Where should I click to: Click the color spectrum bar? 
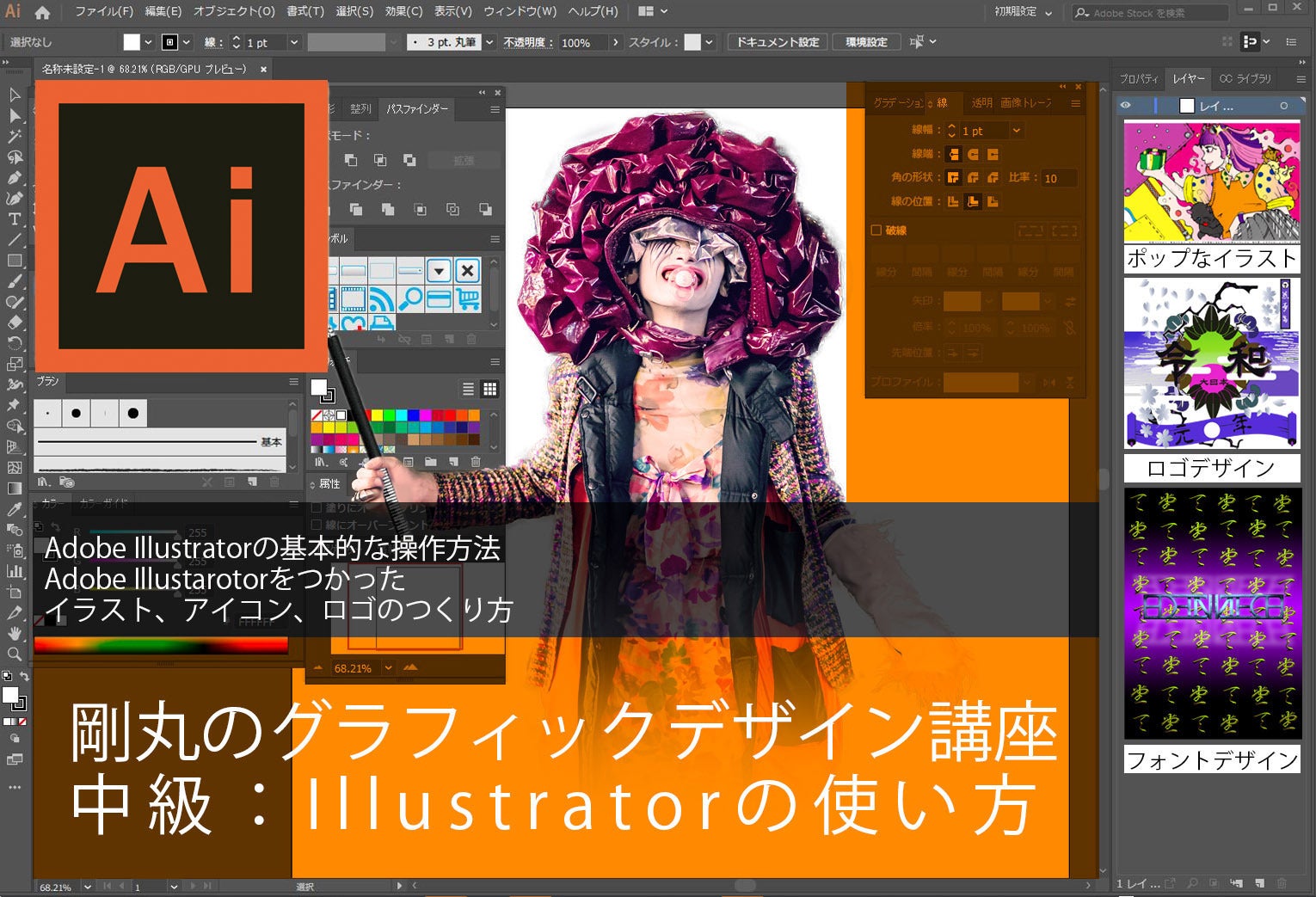[x=161, y=646]
